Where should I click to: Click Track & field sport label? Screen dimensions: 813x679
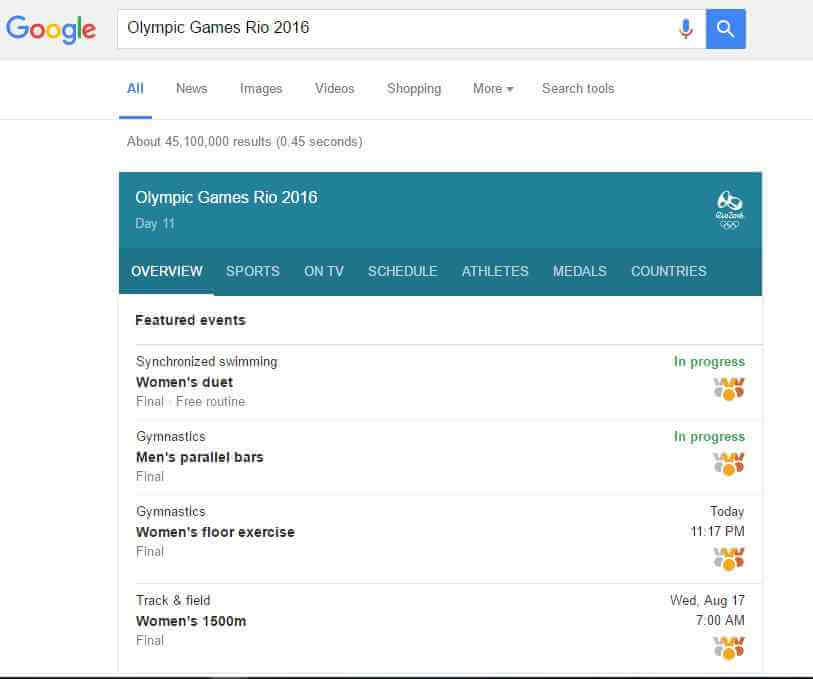pyautogui.click(x=173, y=600)
